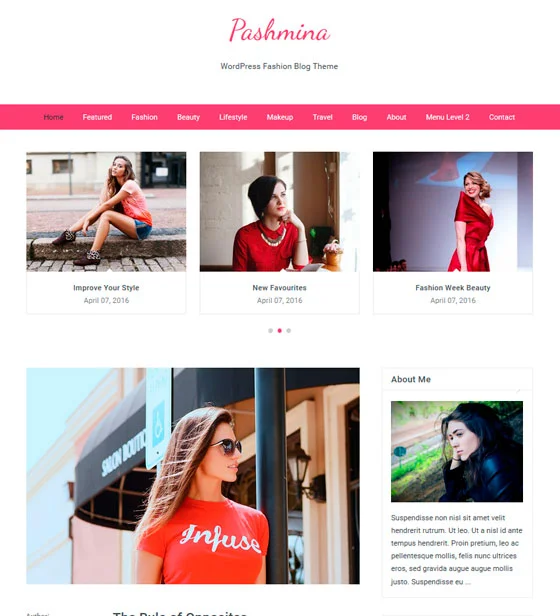
Task: Go to the Fashion menu section
Action: tap(144, 117)
